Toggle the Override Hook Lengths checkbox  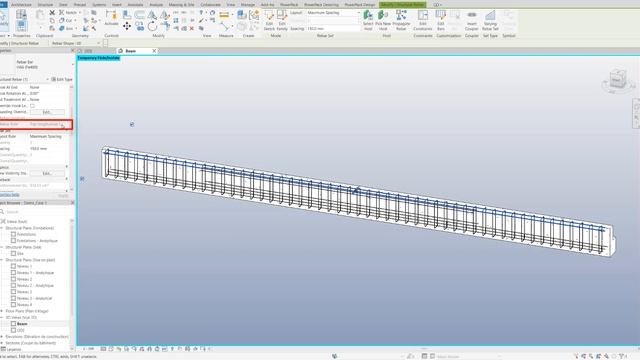pos(32,106)
